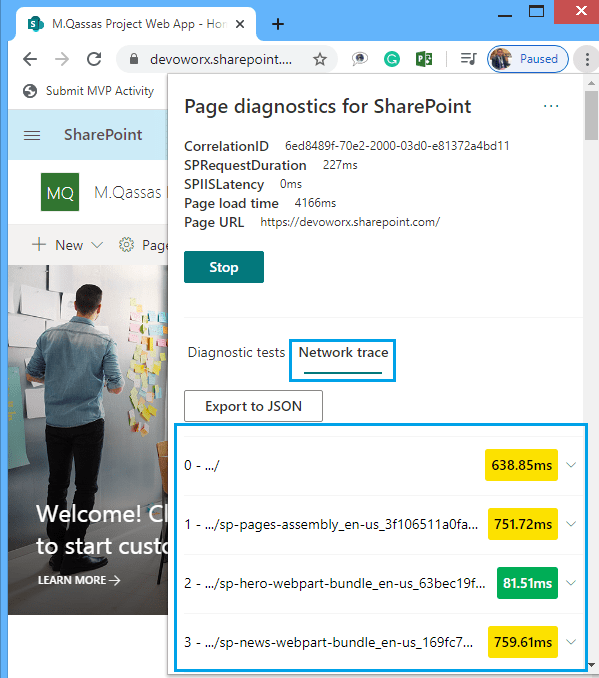Follow the LEARN MORE link on hero
599x678 pixels.
click(79, 580)
